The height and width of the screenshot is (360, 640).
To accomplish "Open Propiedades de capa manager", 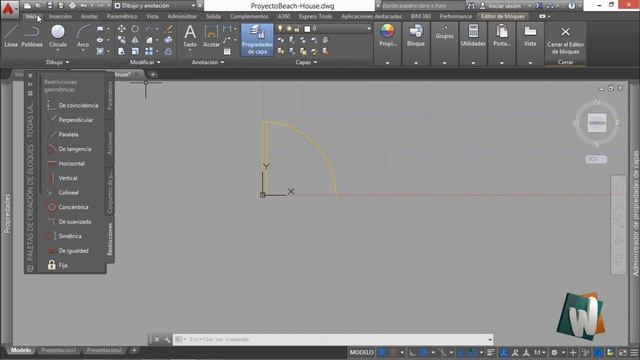I will 257,40.
